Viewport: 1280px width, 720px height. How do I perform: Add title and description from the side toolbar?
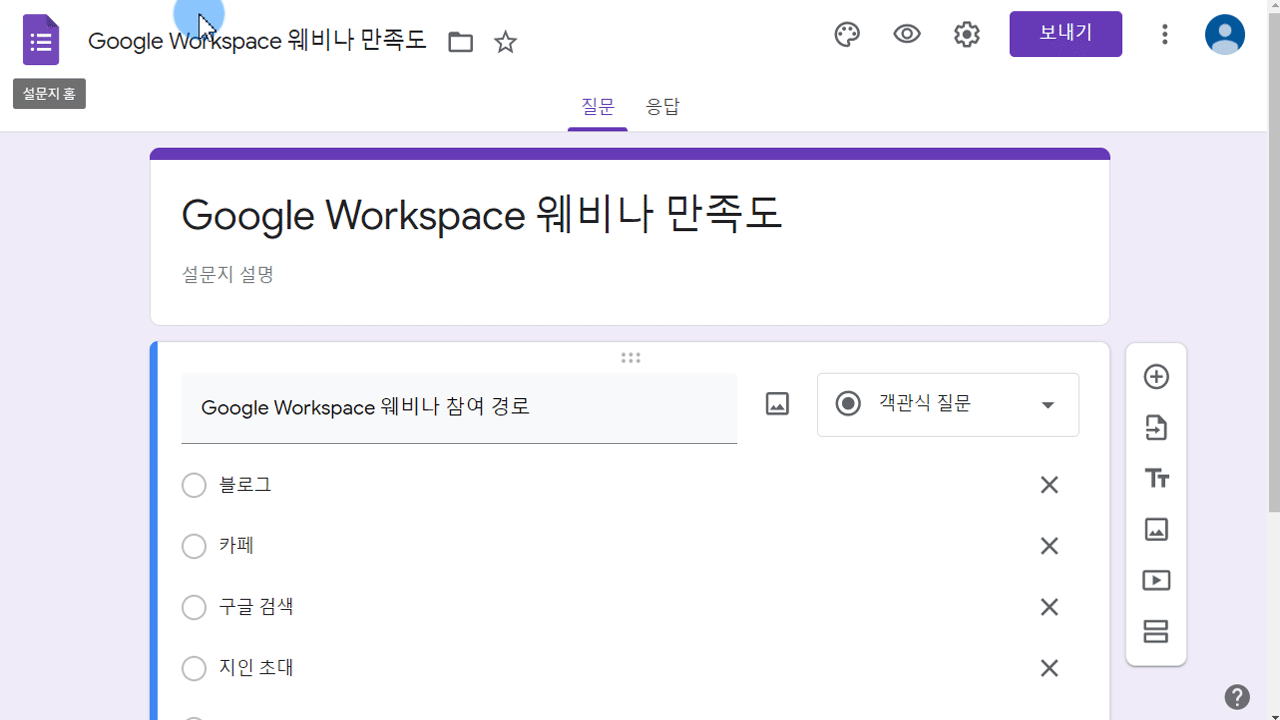pos(1156,479)
